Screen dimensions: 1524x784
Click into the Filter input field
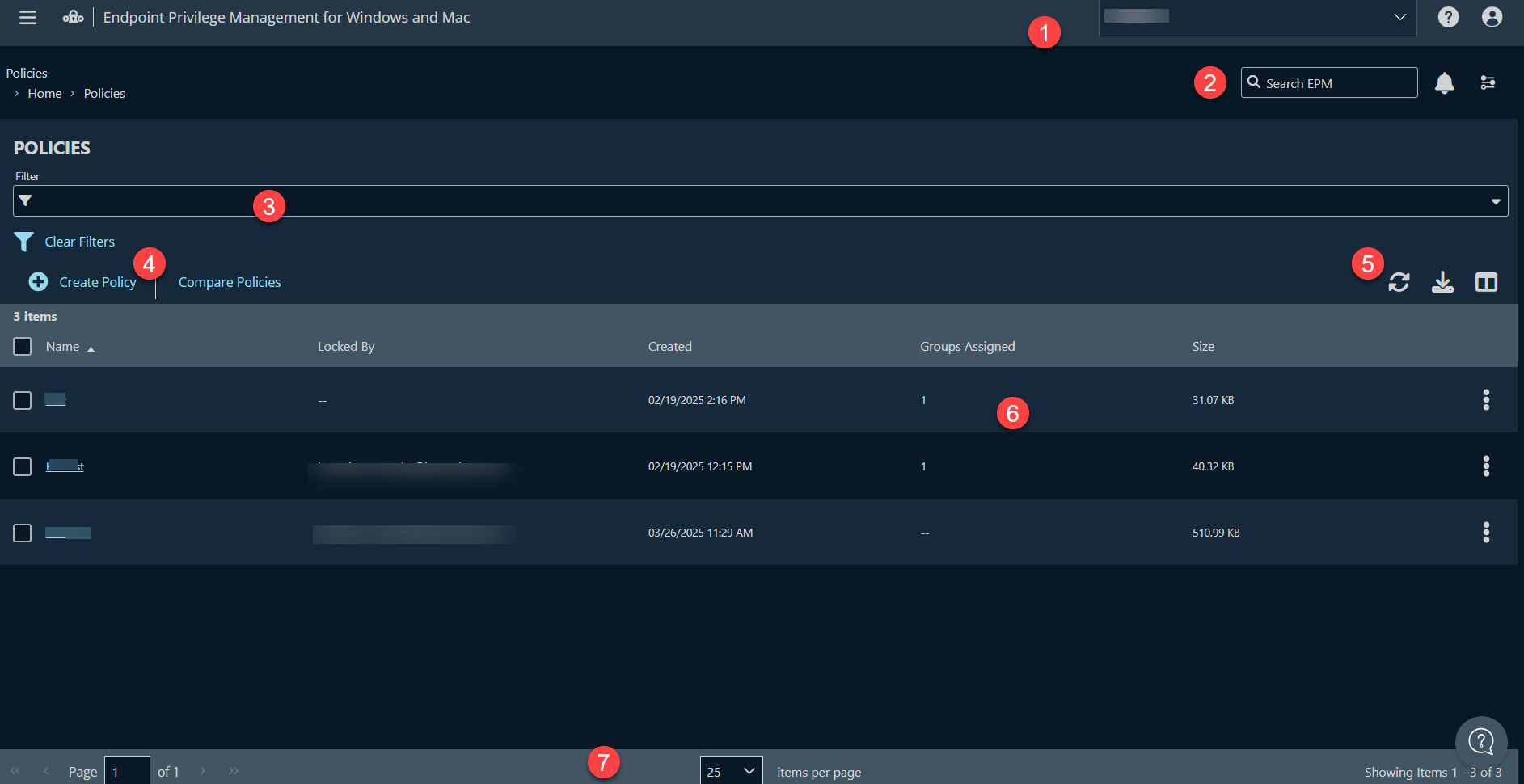[x=760, y=200]
